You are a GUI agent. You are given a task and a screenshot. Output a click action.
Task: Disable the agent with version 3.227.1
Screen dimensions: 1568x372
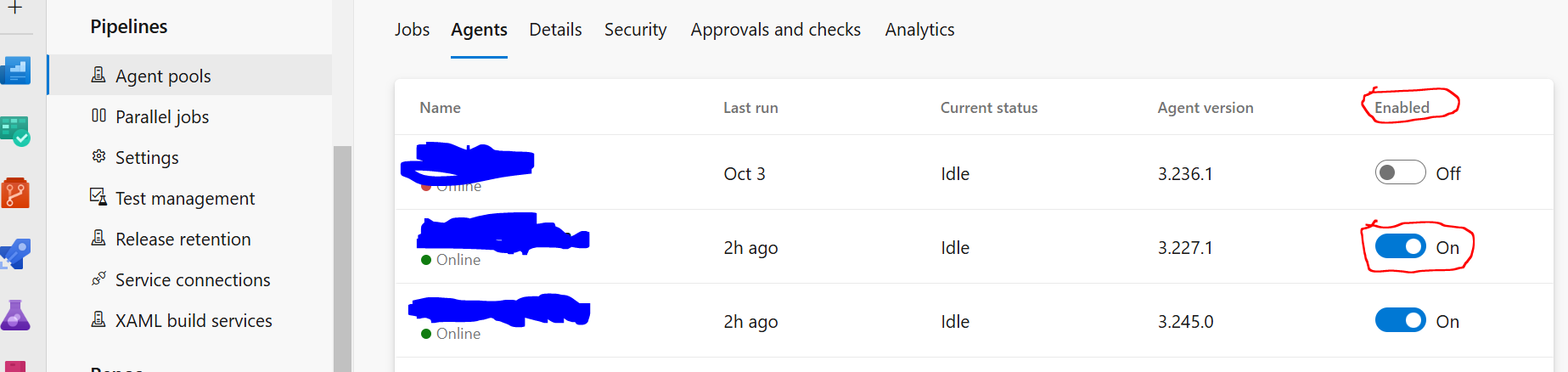[x=1400, y=246]
